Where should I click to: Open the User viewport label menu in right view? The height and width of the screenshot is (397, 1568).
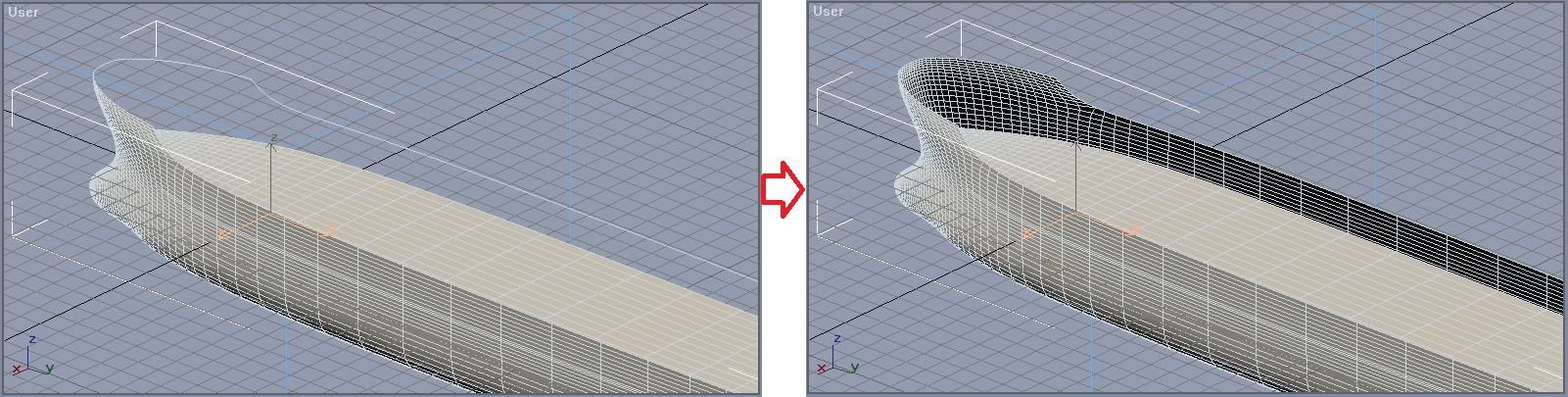click(x=828, y=11)
